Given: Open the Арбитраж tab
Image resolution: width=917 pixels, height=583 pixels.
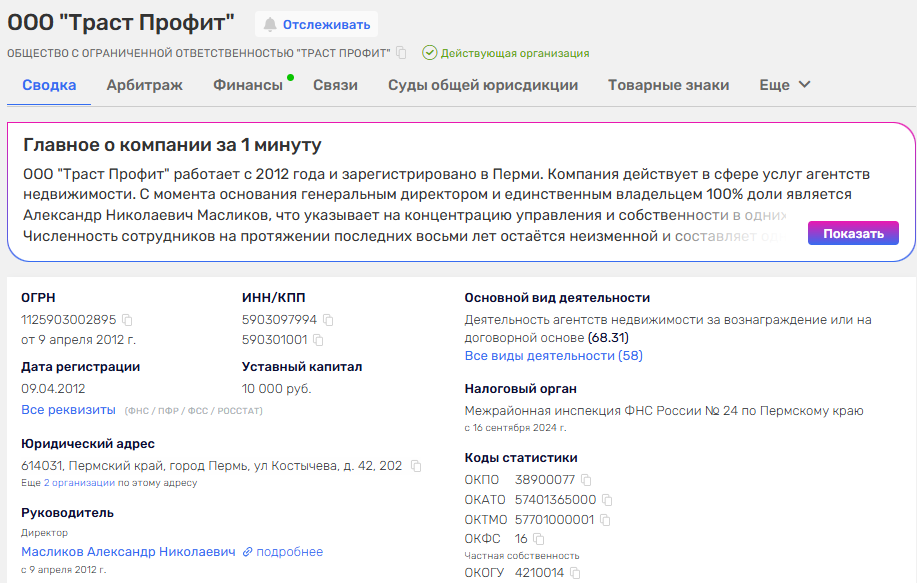Looking at the screenshot, I should 145,85.
